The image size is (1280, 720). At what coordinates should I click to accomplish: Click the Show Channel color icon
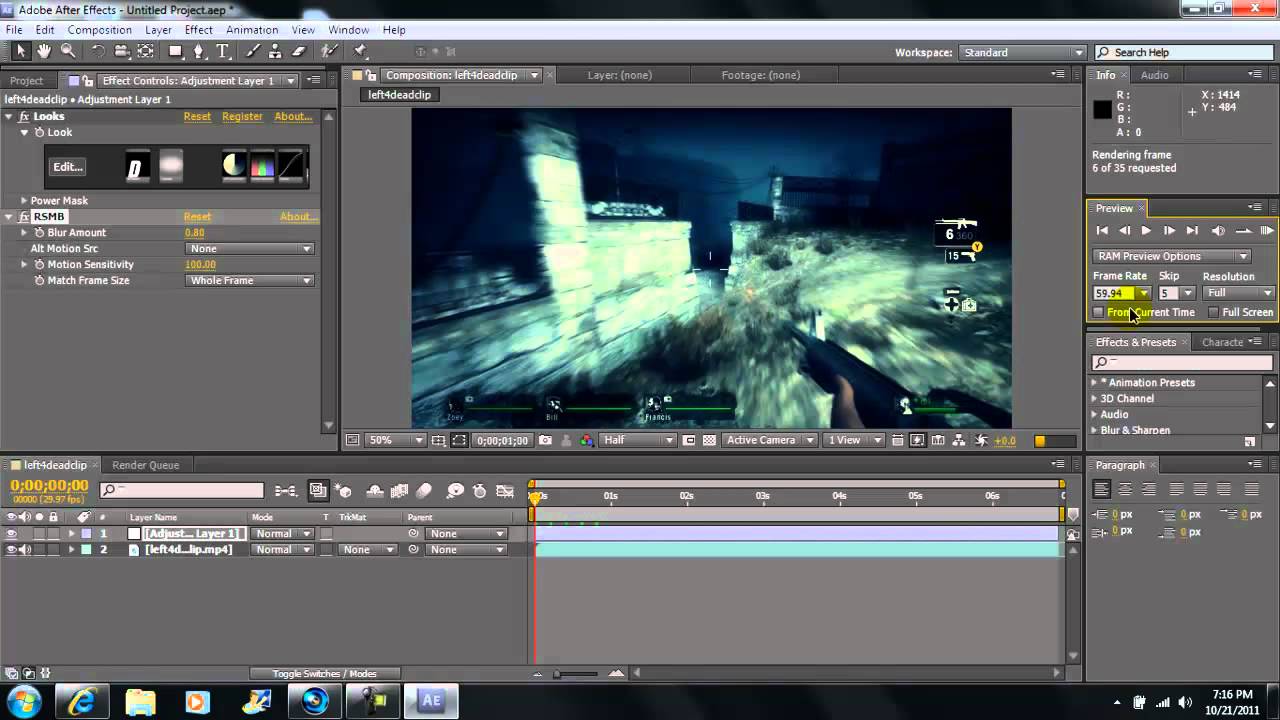point(586,440)
